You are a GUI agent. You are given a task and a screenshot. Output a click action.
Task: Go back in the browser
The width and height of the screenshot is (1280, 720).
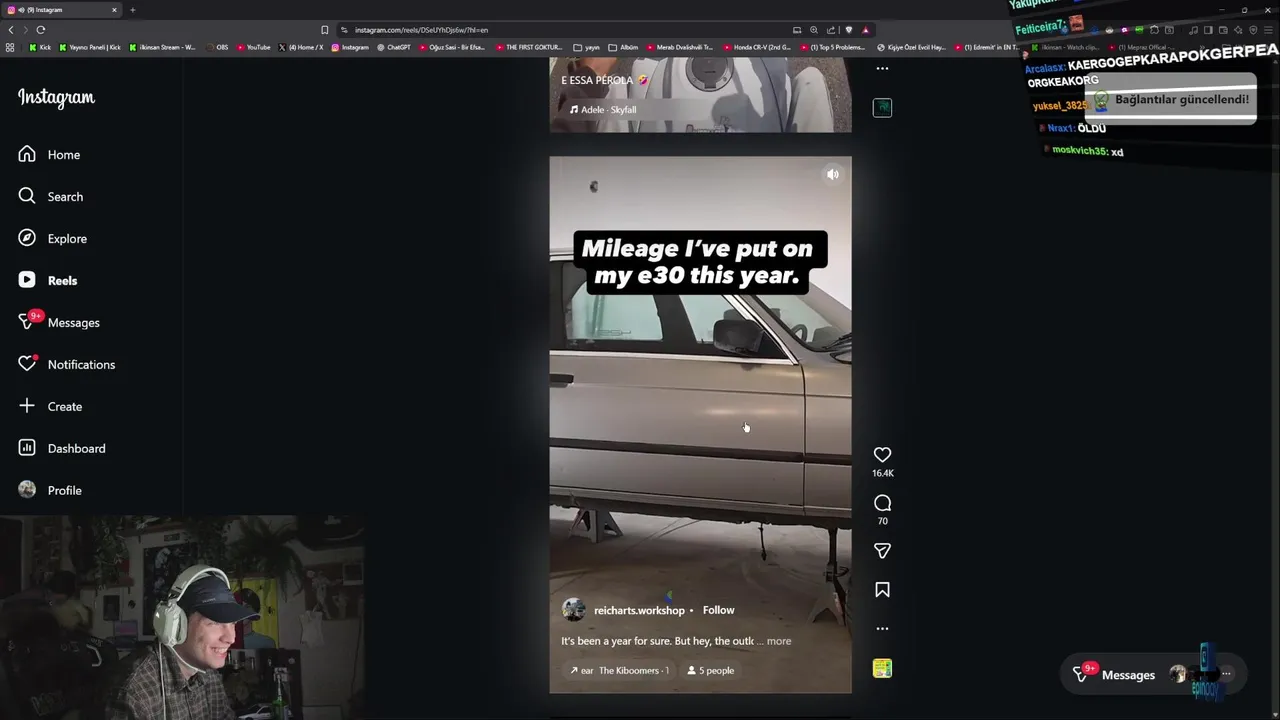11,30
